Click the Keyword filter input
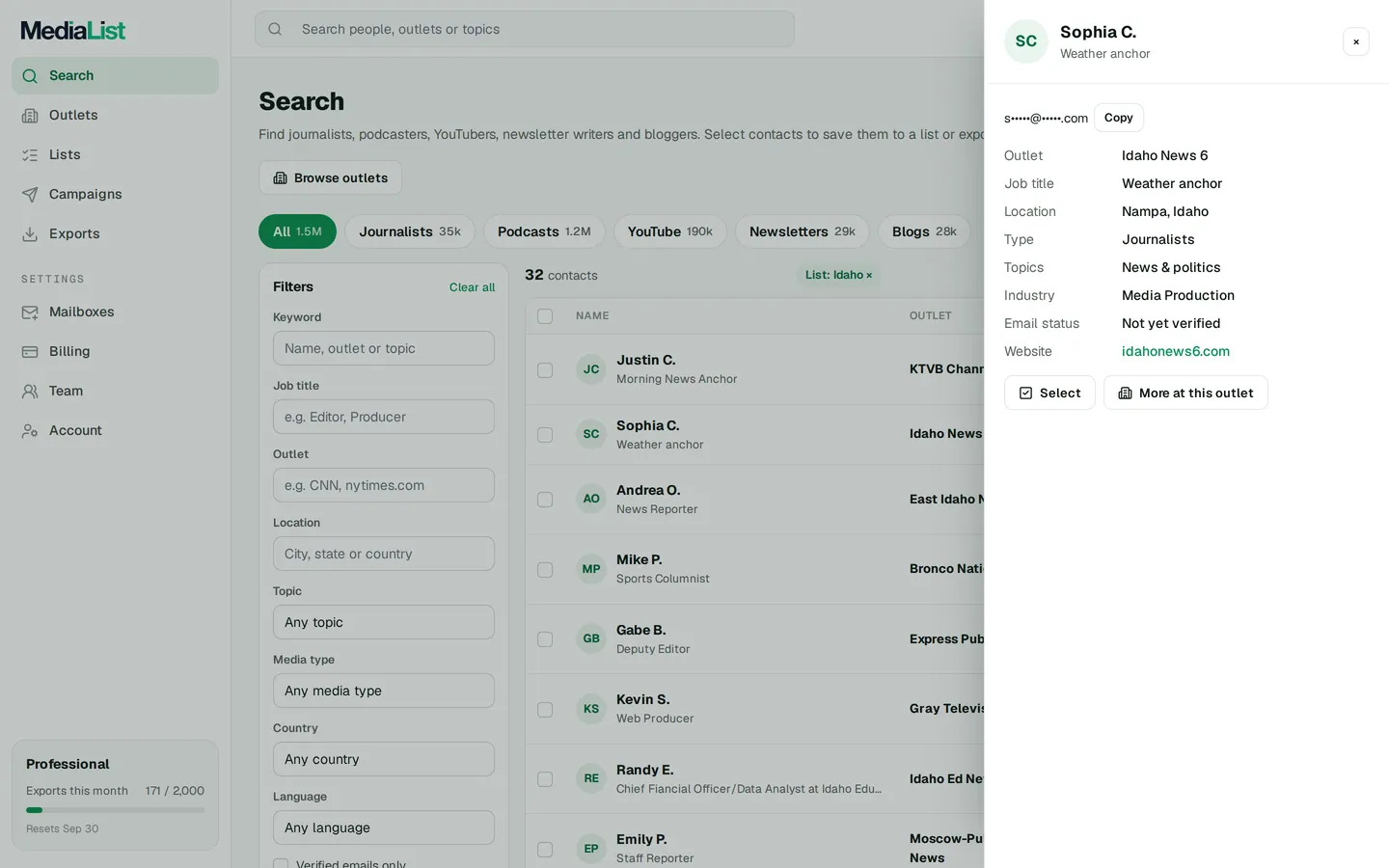This screenshot has height=868, width=1389. coord(384,348)
